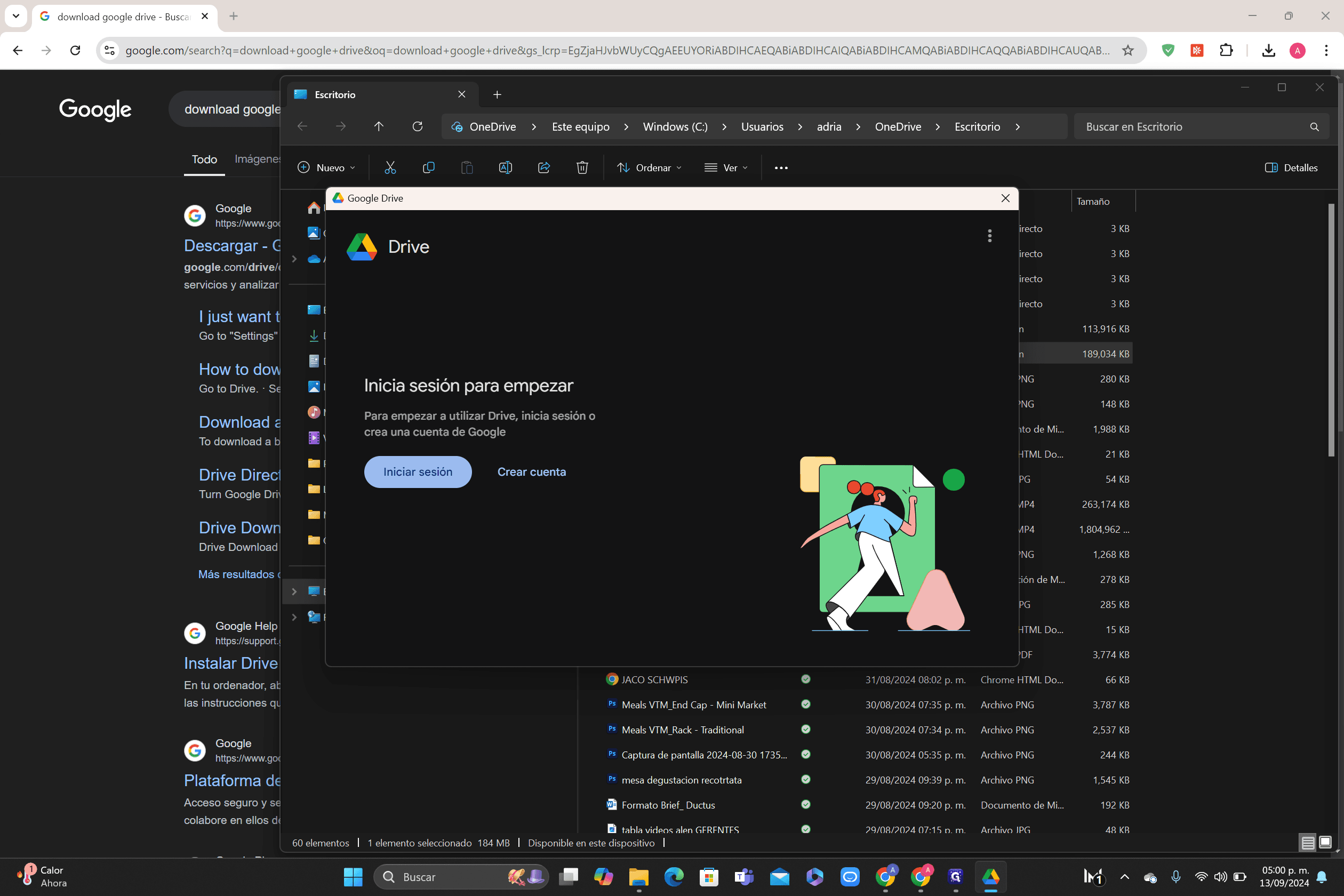Click the Share icon in Explorer toolbar
This screenshot has height=896, width=1344.
click(544, 167)
